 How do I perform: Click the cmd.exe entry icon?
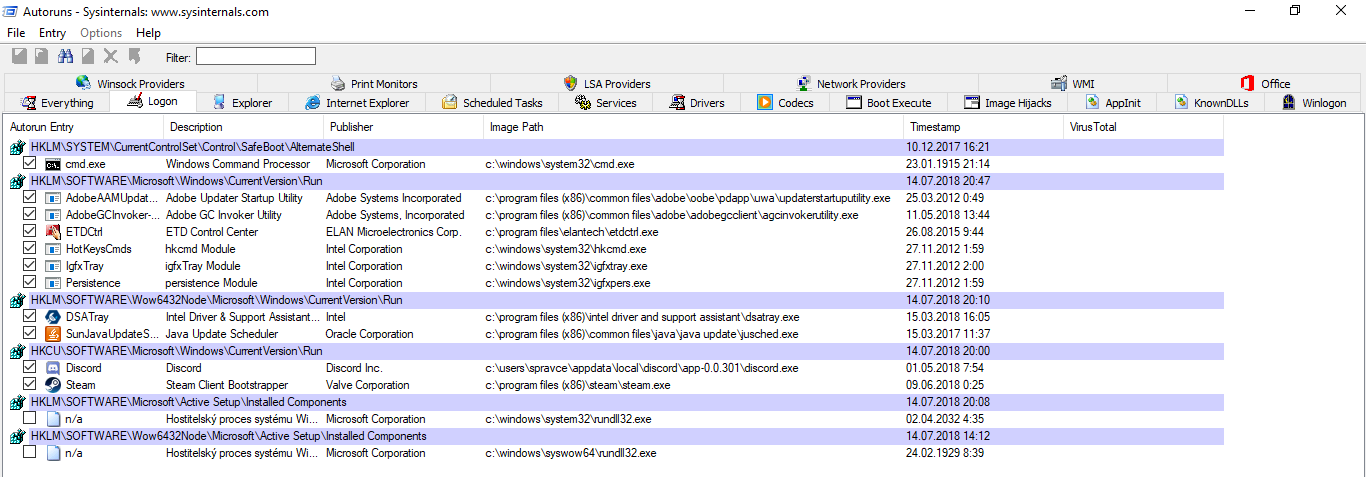53,164
